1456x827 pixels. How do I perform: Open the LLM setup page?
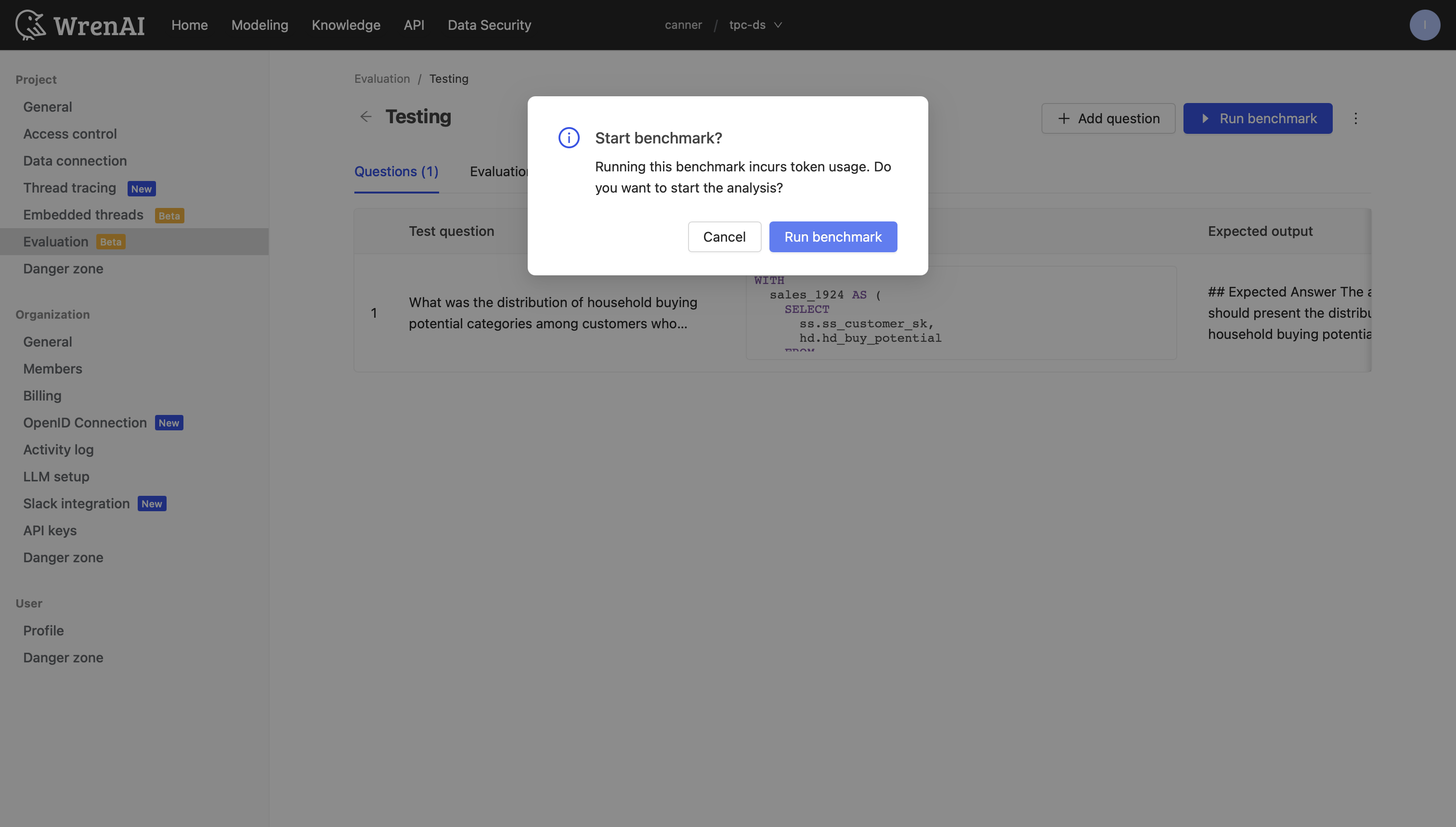[x=56, y=477]
